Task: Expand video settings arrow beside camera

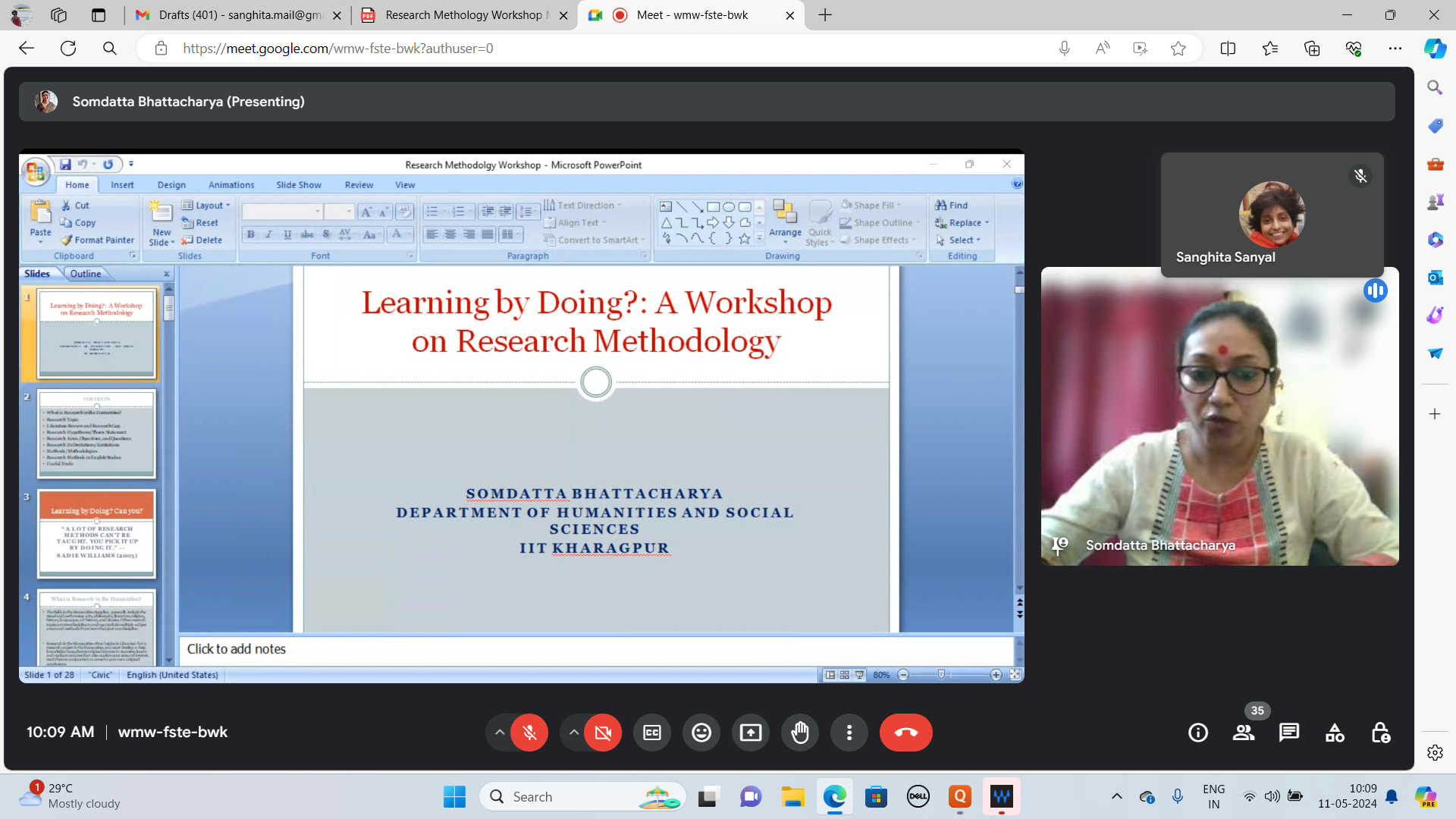Action: point(574,733)
